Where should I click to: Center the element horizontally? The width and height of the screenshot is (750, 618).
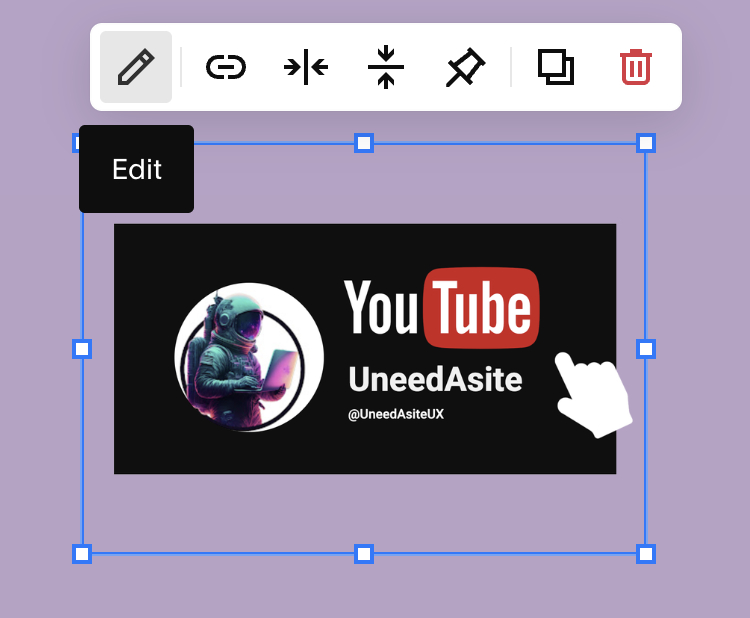(306, 67)
